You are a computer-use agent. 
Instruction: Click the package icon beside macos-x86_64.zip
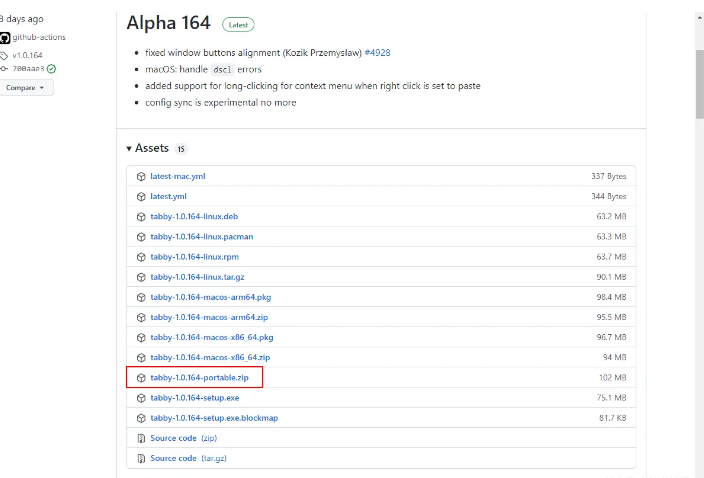[141, 358]
